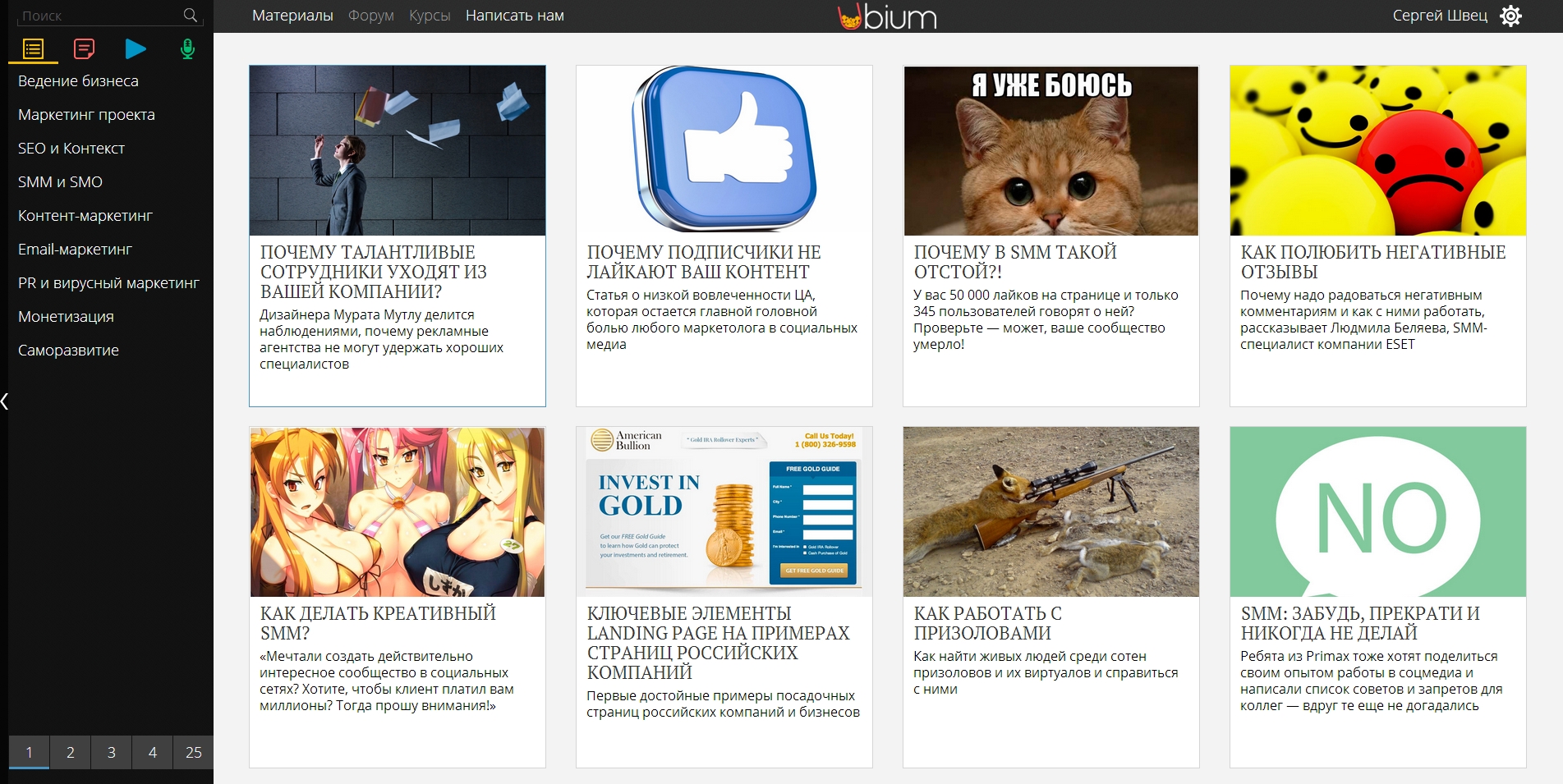Click the search magnifier icon
This screenshot has height=784, width=1563.
tap(191, 16)
